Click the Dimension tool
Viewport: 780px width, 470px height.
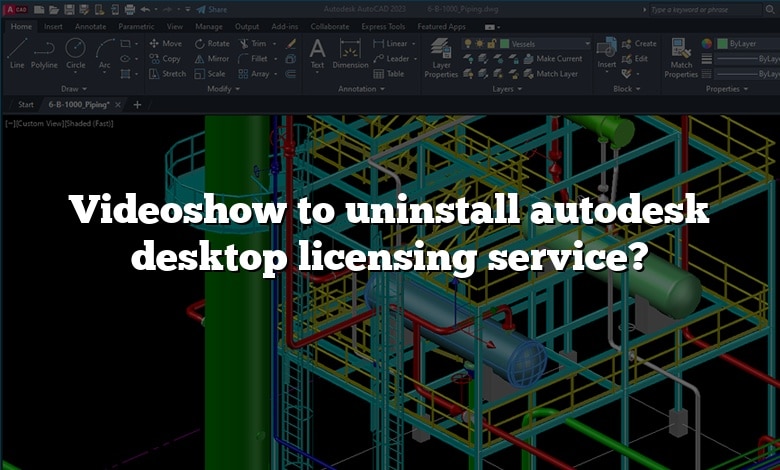(350, 53)
